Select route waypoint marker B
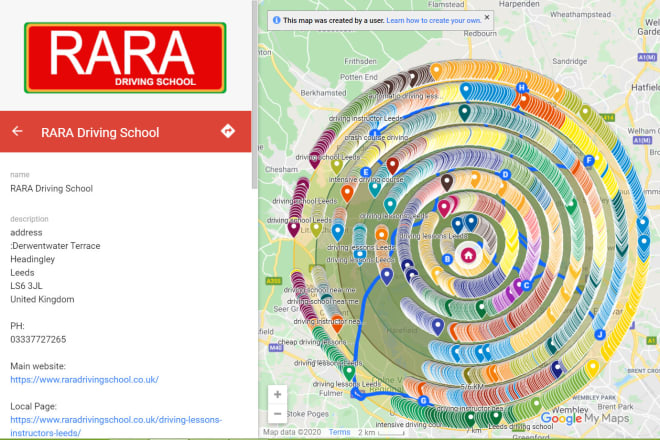 447,259
